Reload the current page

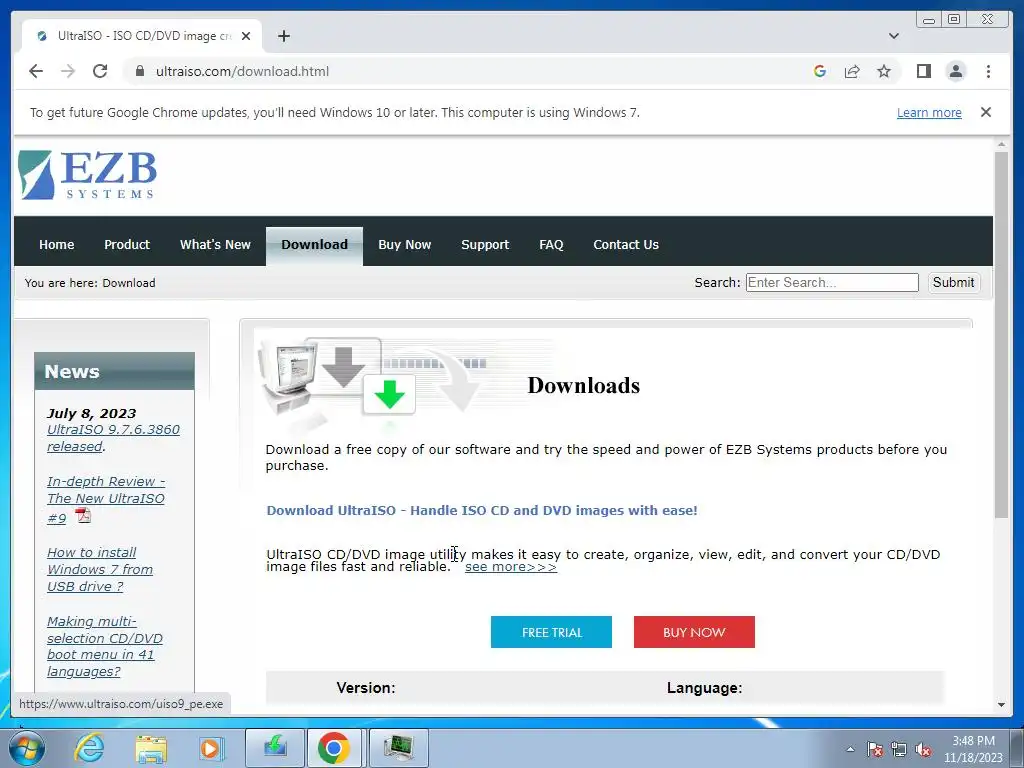100,71
